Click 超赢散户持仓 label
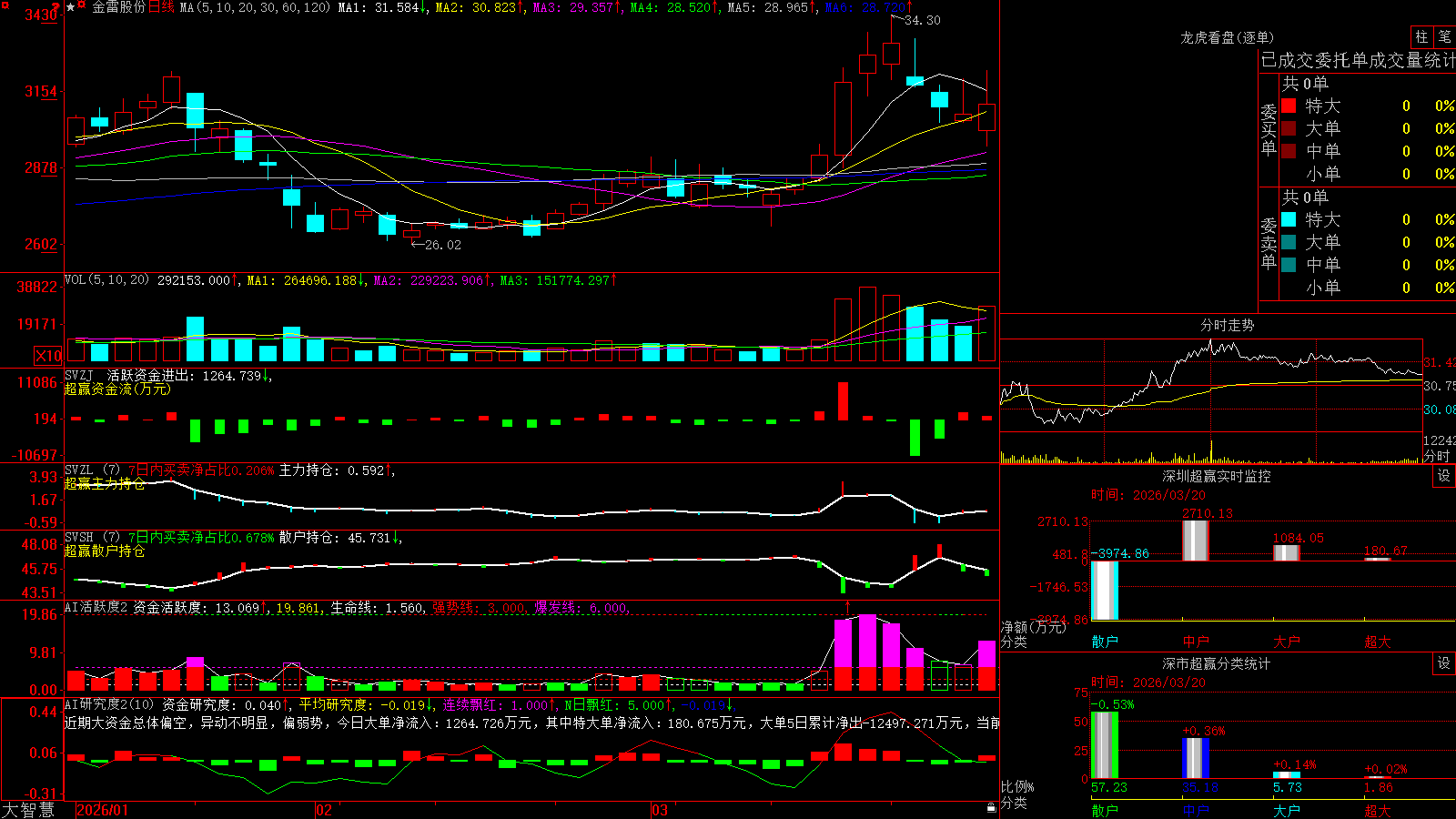Screen dimensions: 1456x819 (105, 551)
